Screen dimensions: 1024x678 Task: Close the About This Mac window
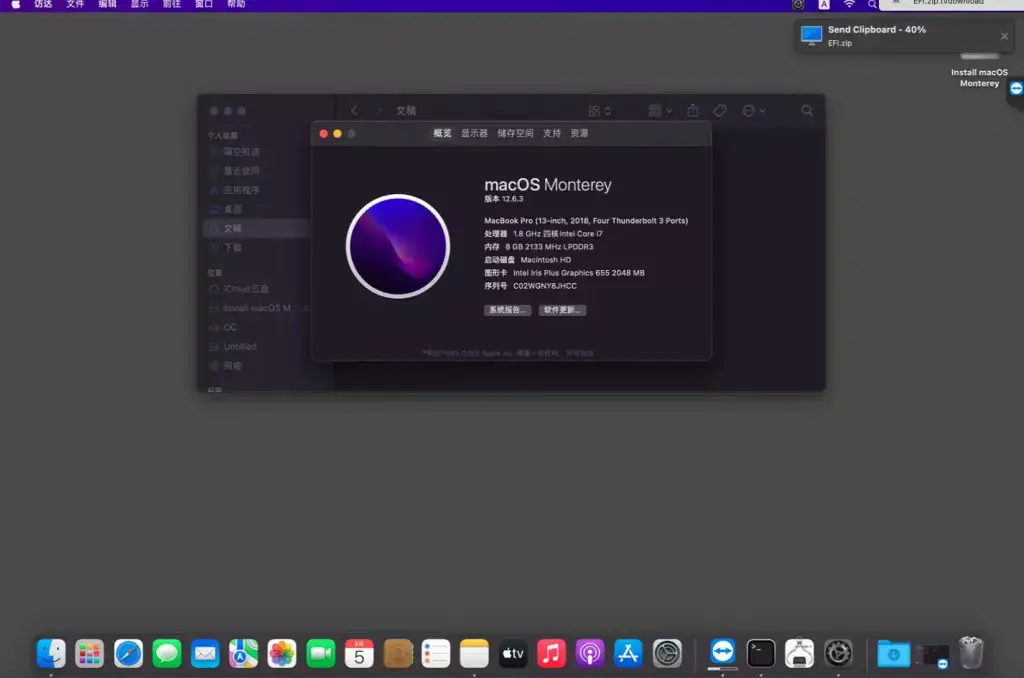coord(323,134)
